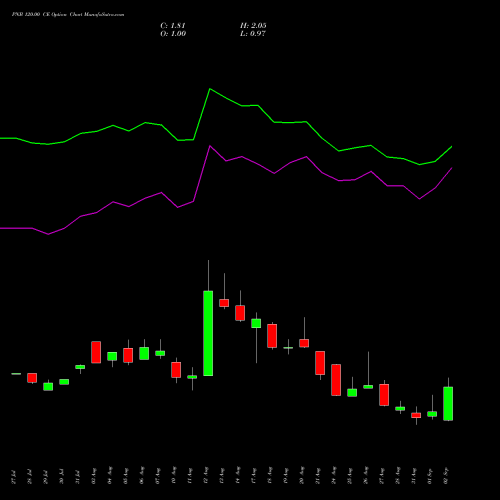Click the open value "O: 1.00"

pyautogui.click(x=173, y=34)
